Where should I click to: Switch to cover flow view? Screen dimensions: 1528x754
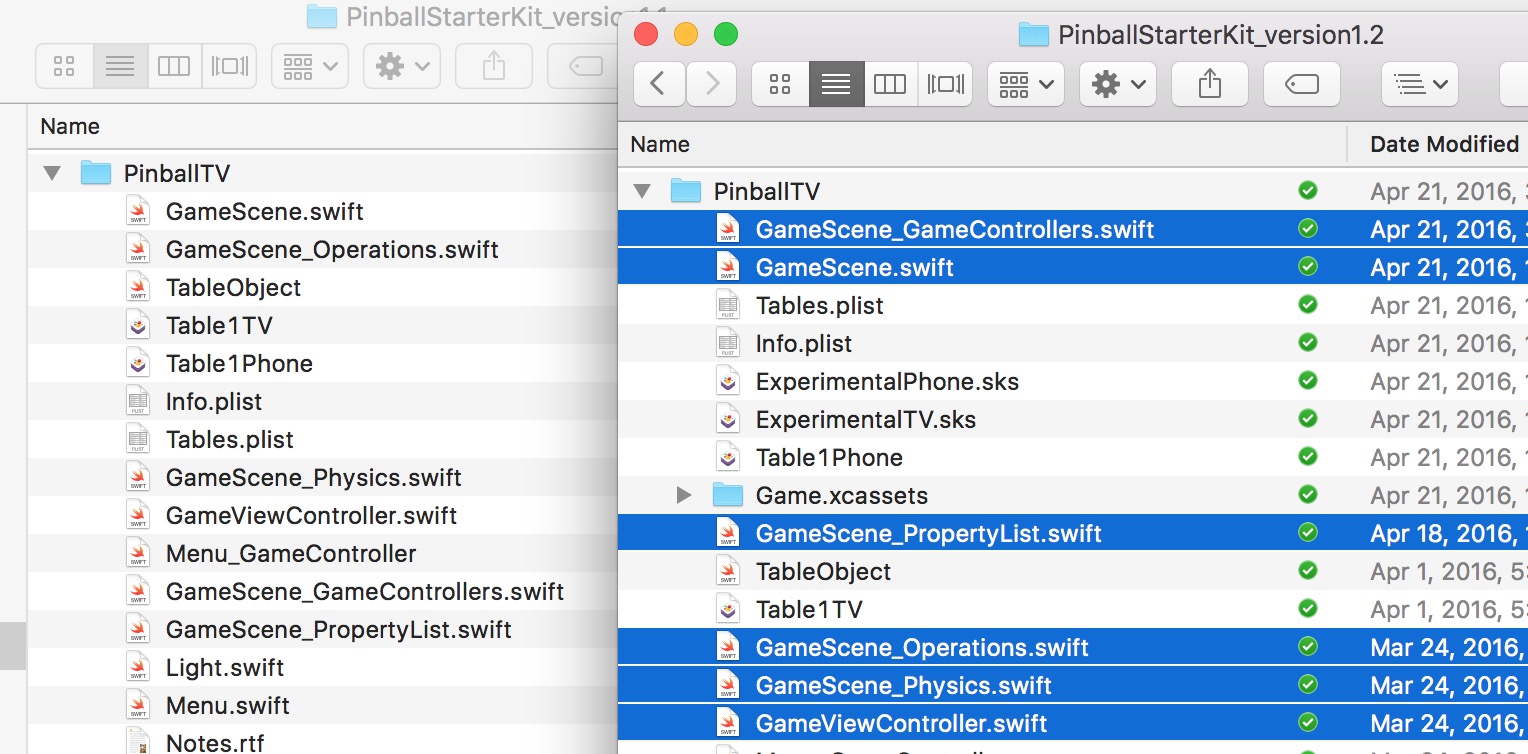pos(944,84)
